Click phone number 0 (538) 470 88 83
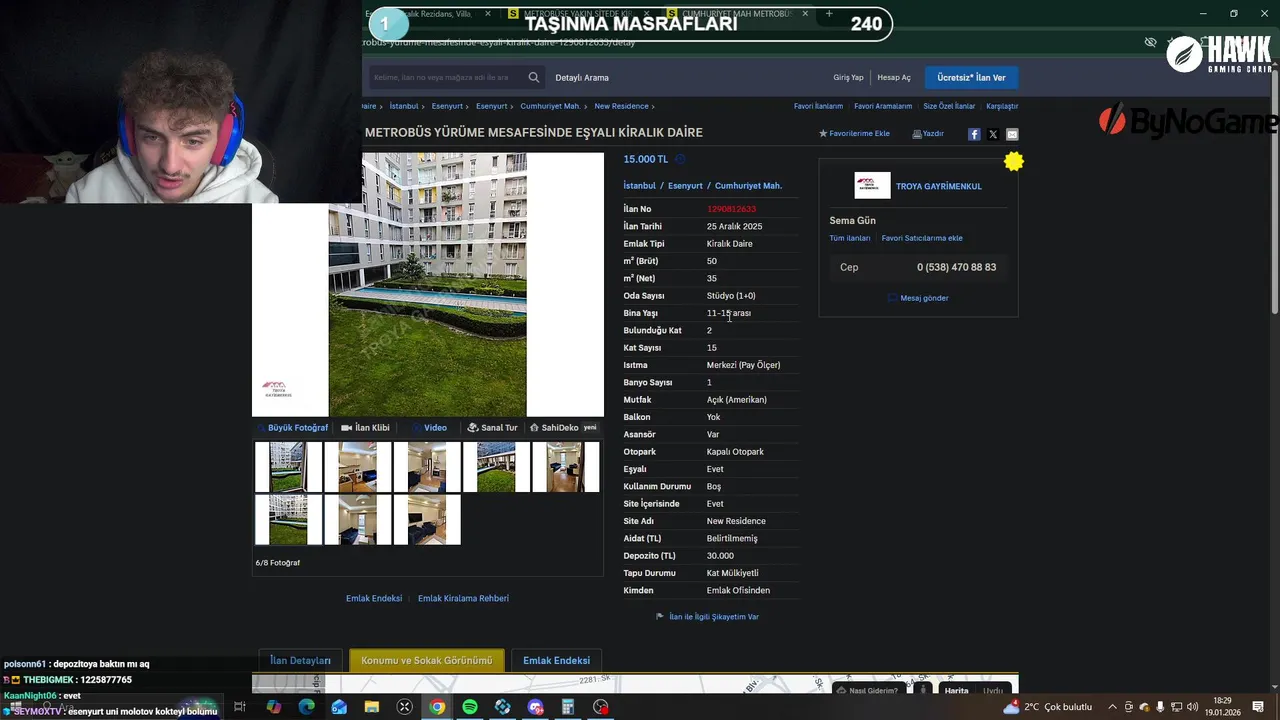This screenshot has height=720, width=1280. [956, 267]
